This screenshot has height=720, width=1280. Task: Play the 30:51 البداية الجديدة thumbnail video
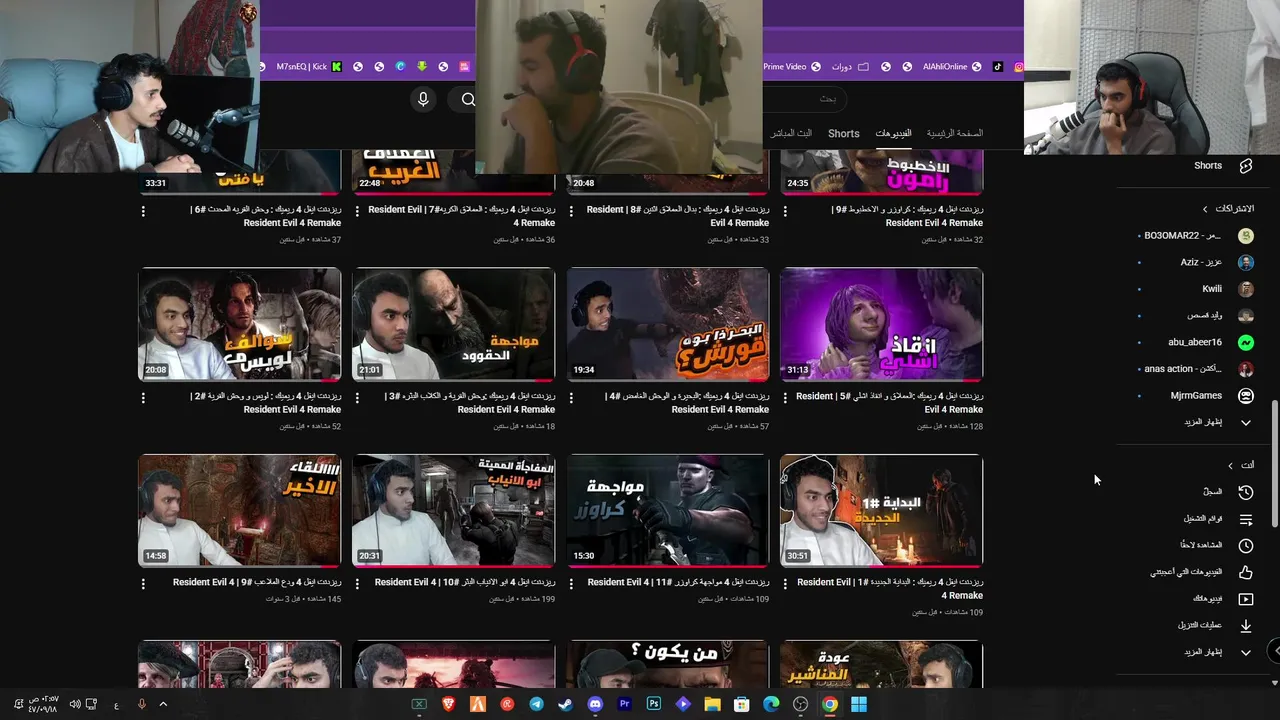pyautogui.click(x=882, y=511)
